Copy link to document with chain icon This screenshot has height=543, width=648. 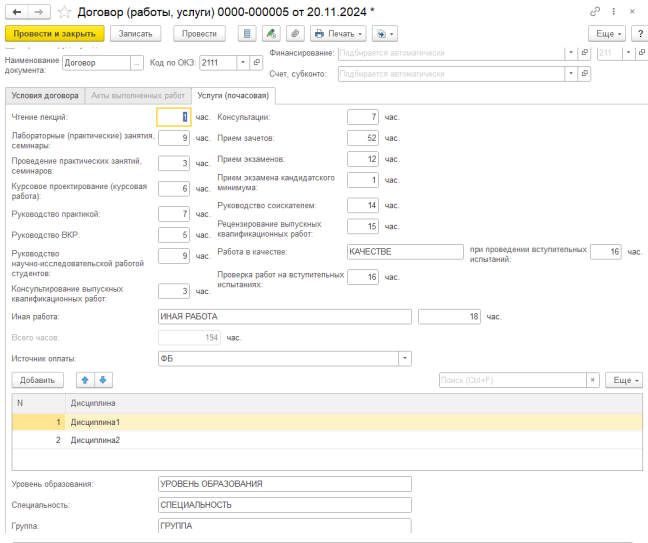coord(595,11)
